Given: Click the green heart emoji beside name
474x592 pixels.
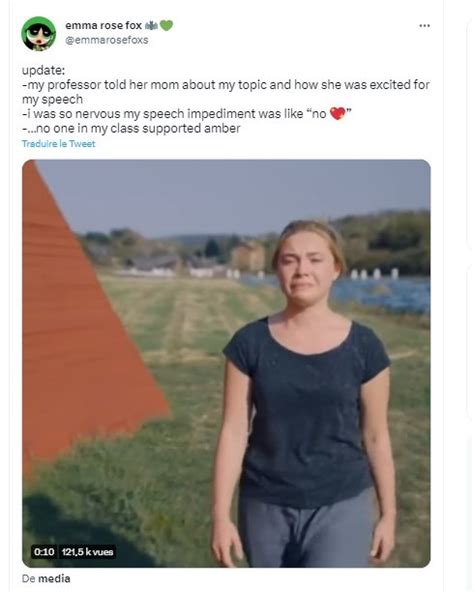Looking at the screenshot, I should pyautogui.click(x=166, y=25).
